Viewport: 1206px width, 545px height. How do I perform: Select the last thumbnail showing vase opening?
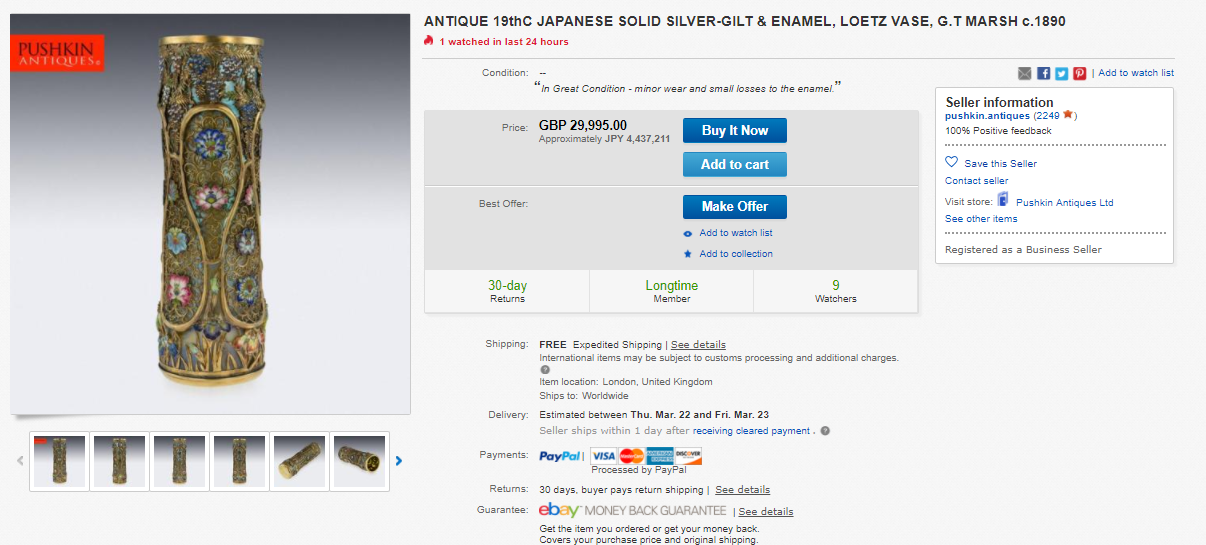[359, 461]
